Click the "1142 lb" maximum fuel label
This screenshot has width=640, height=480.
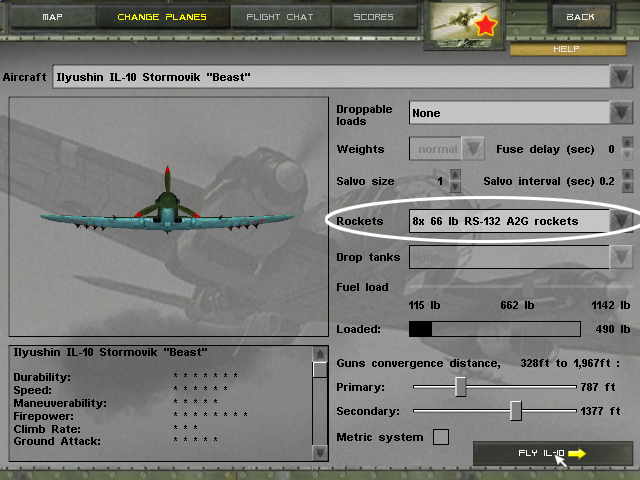tap(611, 305)
